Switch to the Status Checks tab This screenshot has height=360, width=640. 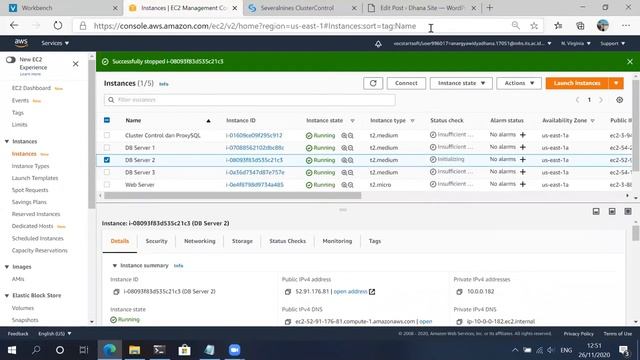pos(287,241)
